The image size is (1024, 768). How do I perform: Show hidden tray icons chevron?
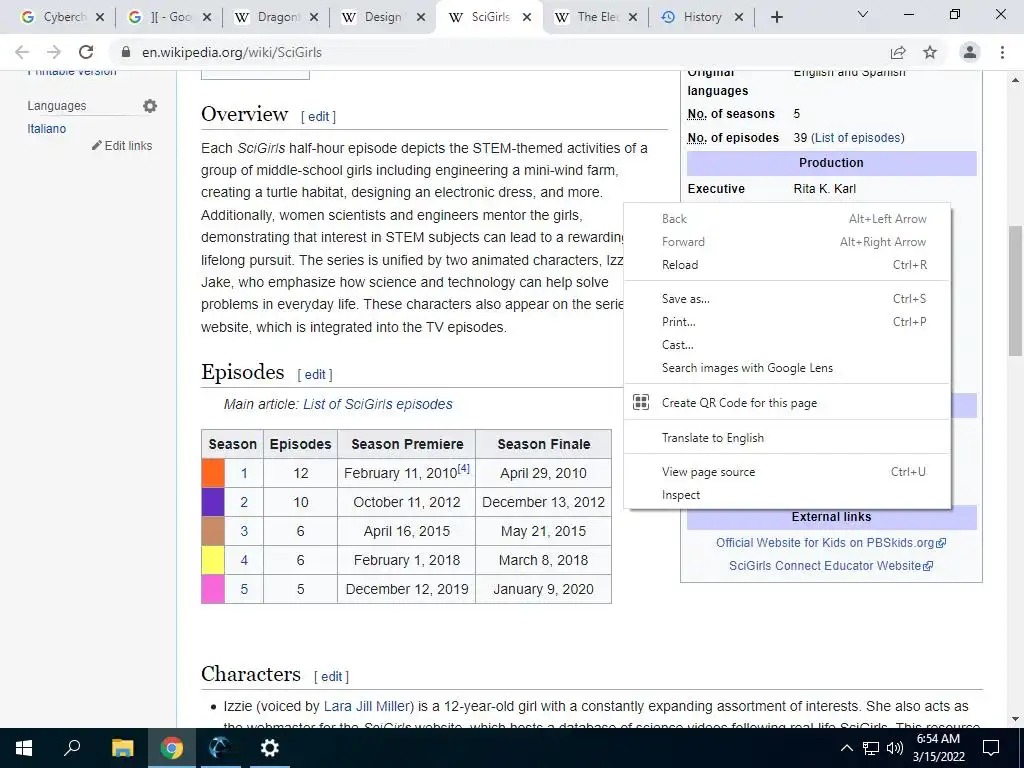tap(846, 748)
